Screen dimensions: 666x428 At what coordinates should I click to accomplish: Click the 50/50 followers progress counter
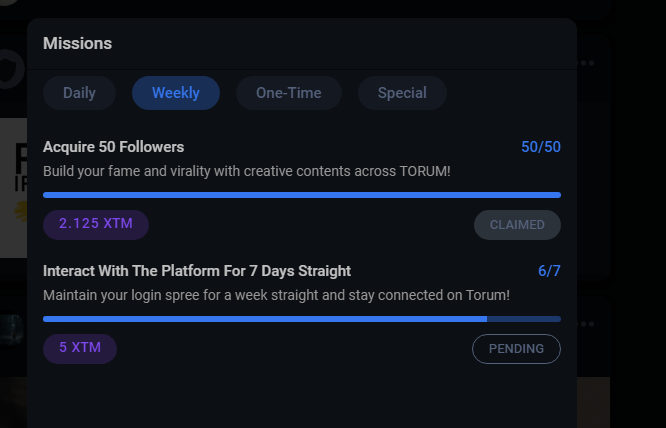pos(541,147)
